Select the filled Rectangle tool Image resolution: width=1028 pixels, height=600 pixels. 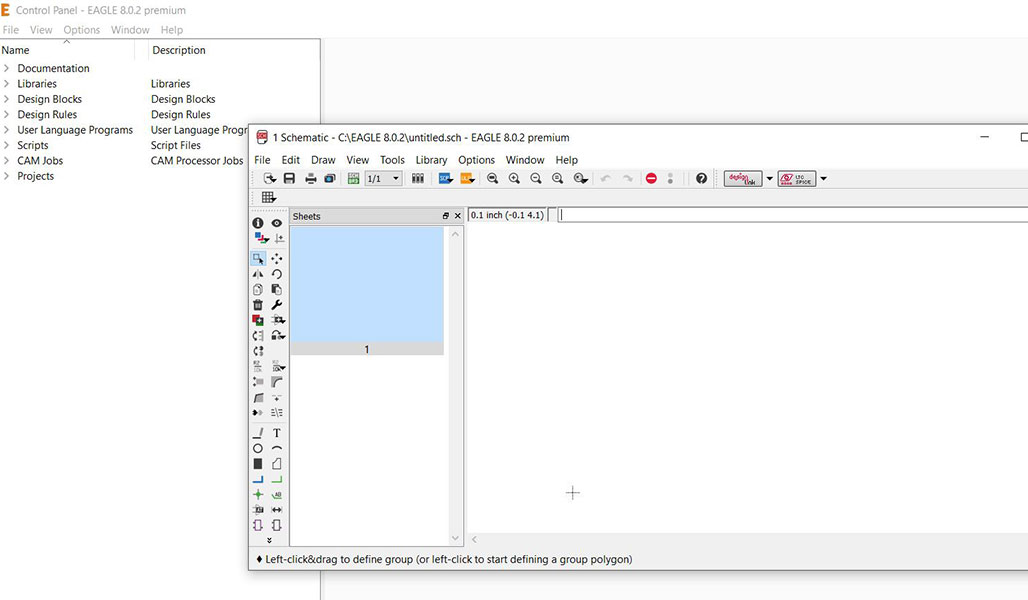258,464
